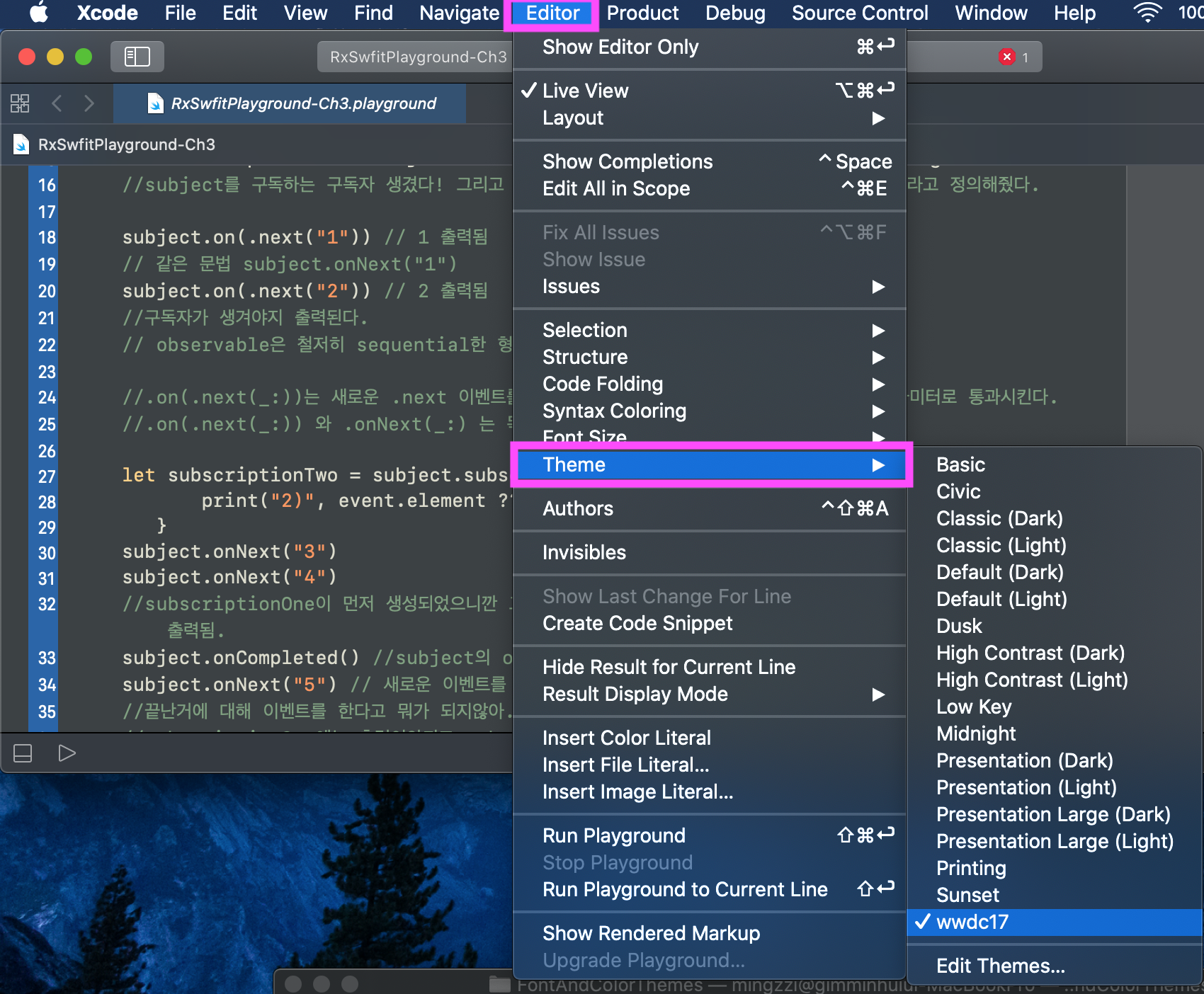1204x994 pixels.
Task: Click RxSwfitPlayground-Ch3 in the jump bar
Action: [x=126, y=144]
